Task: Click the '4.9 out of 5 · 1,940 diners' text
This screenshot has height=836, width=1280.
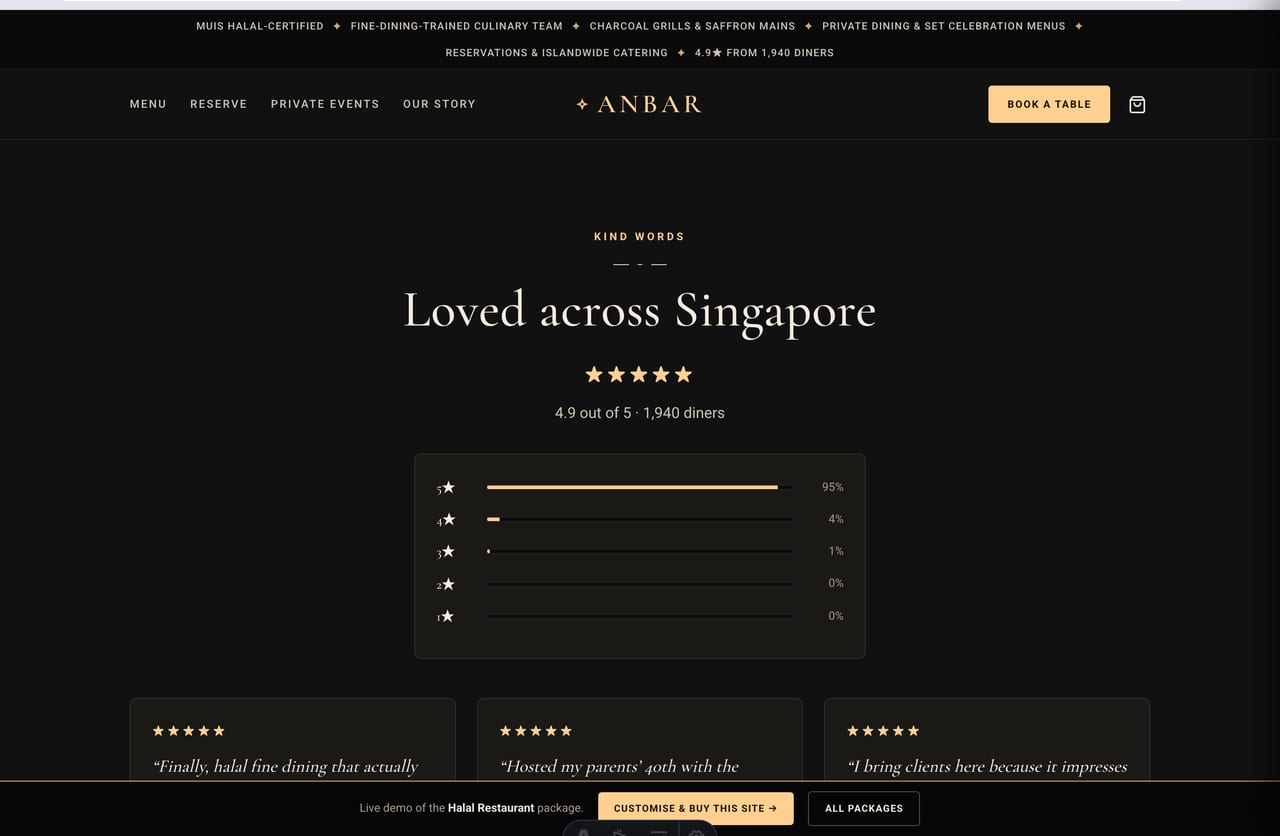Action: click(x=640, y=412)
